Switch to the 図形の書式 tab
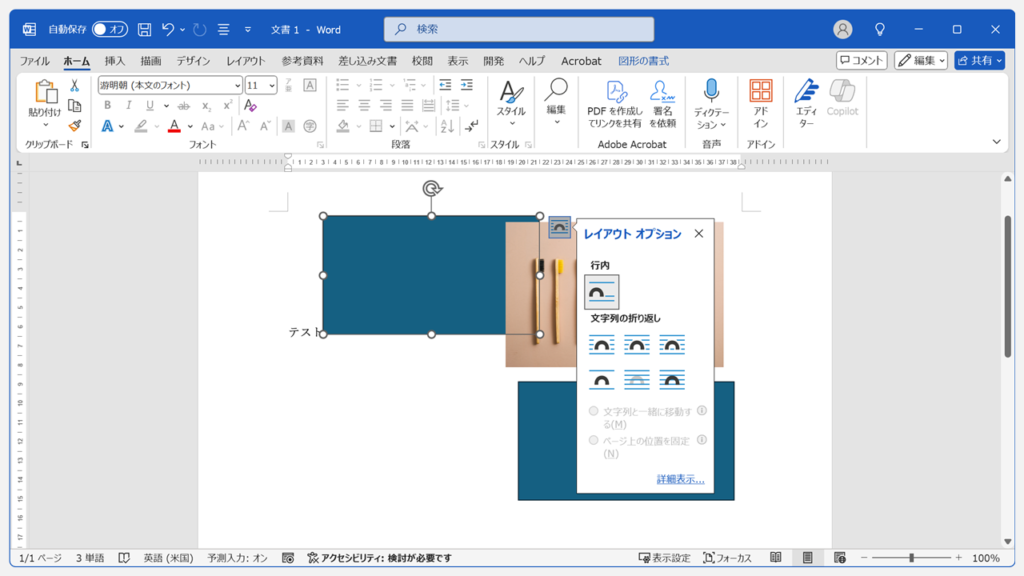Image resolution: width=1024 pixels, height=576 pixels. pyautogui.click(x=643, y=61)
